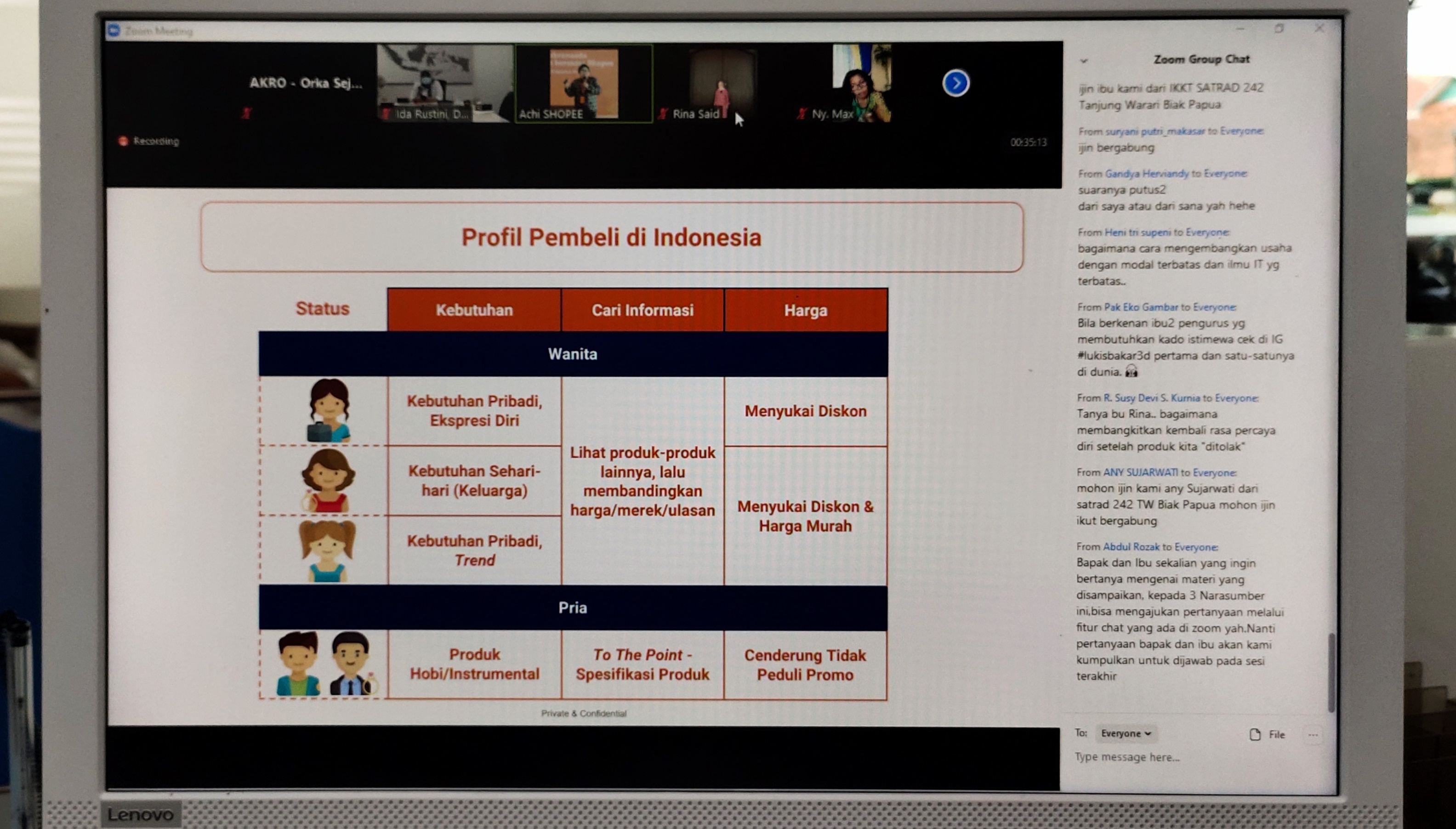Click Rina Said's muted microphone icon

(662, 114)
